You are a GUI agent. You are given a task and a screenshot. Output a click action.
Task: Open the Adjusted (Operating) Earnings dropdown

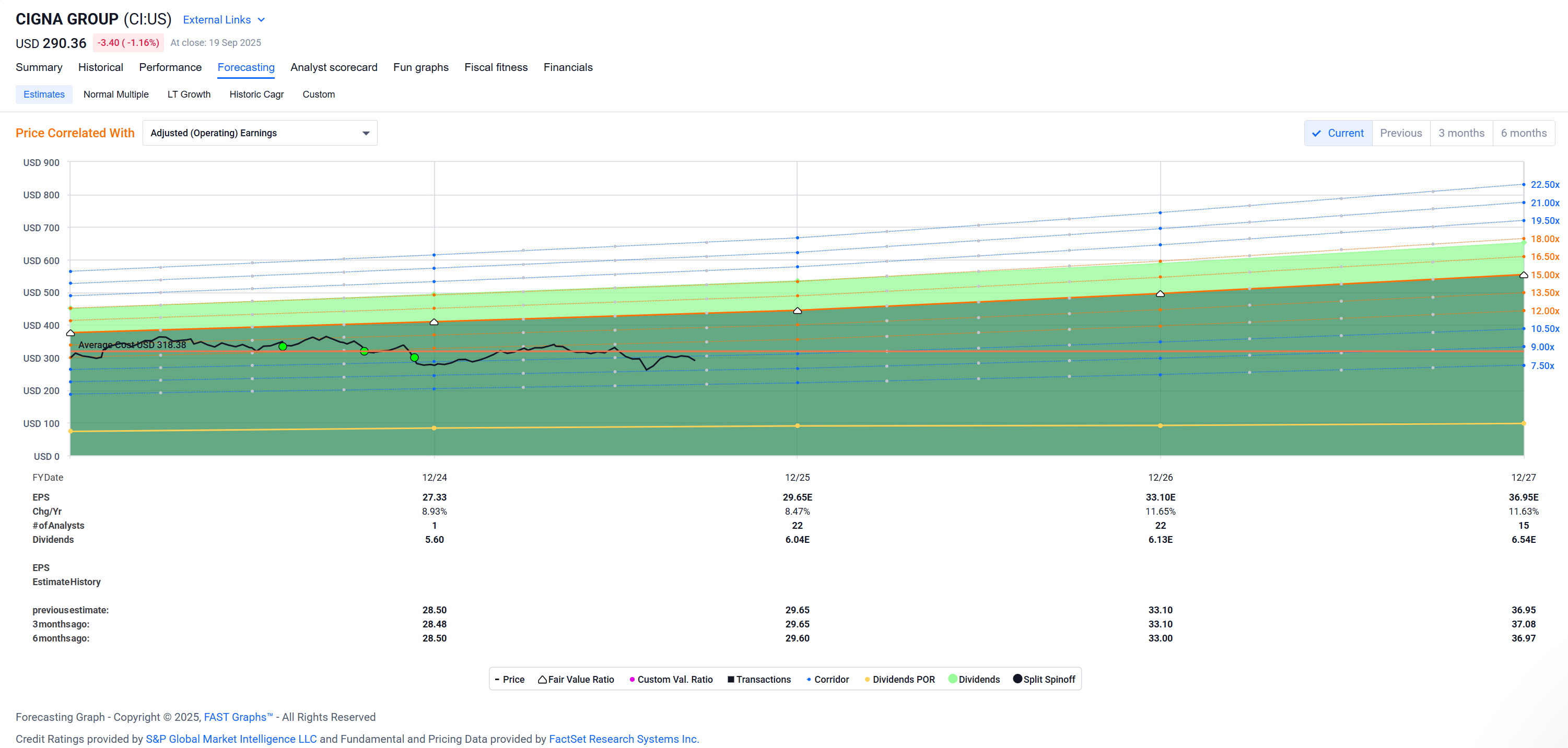tap(260, 133)
